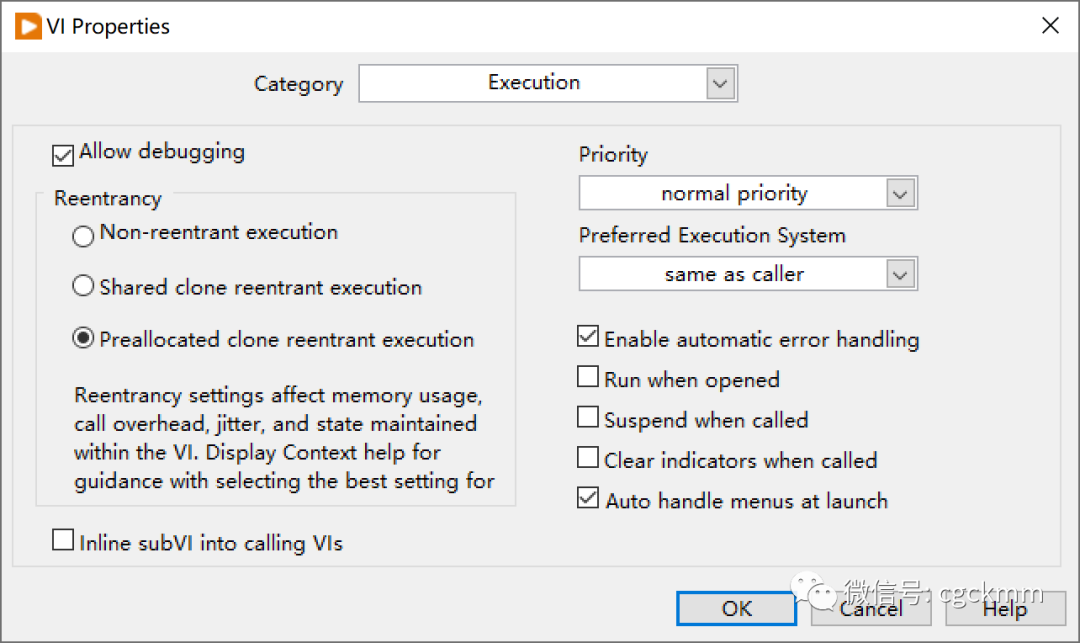Check the Suspend when called box

click(589, 418)
